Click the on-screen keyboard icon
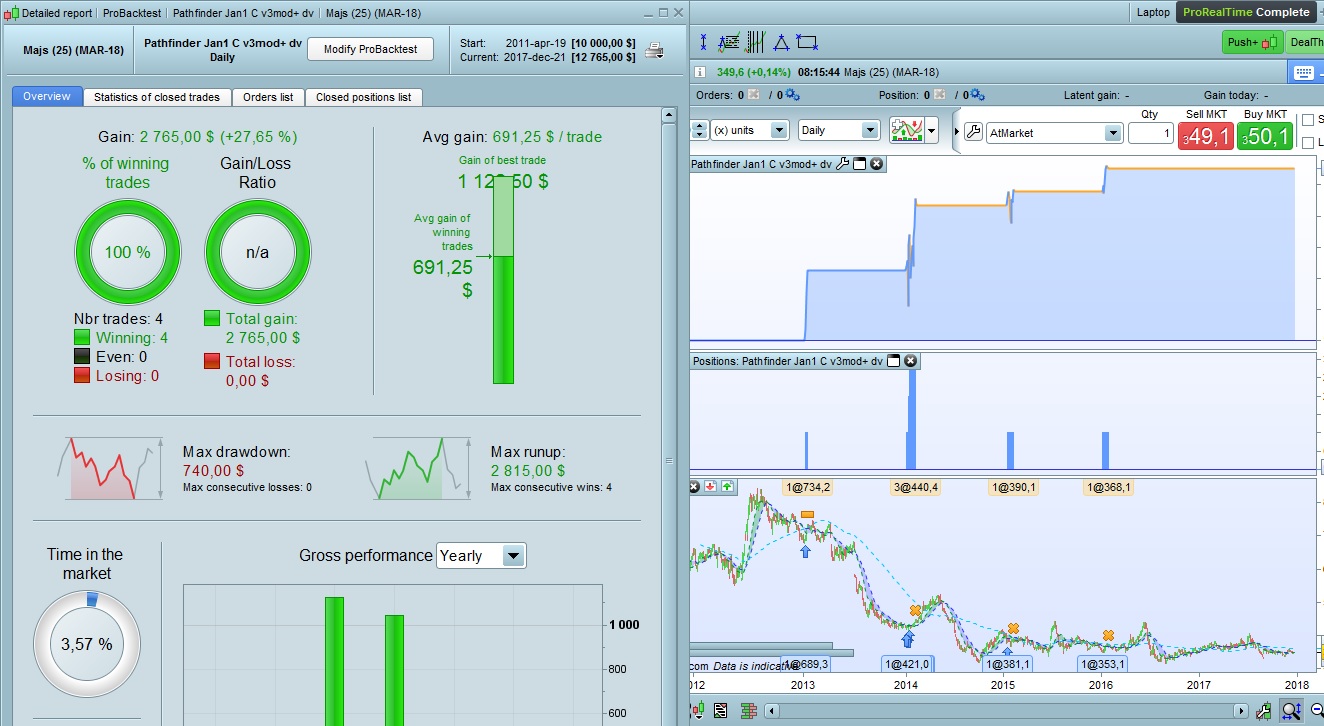Viewport: 1324px width, 726px height. pos(1303,72)
